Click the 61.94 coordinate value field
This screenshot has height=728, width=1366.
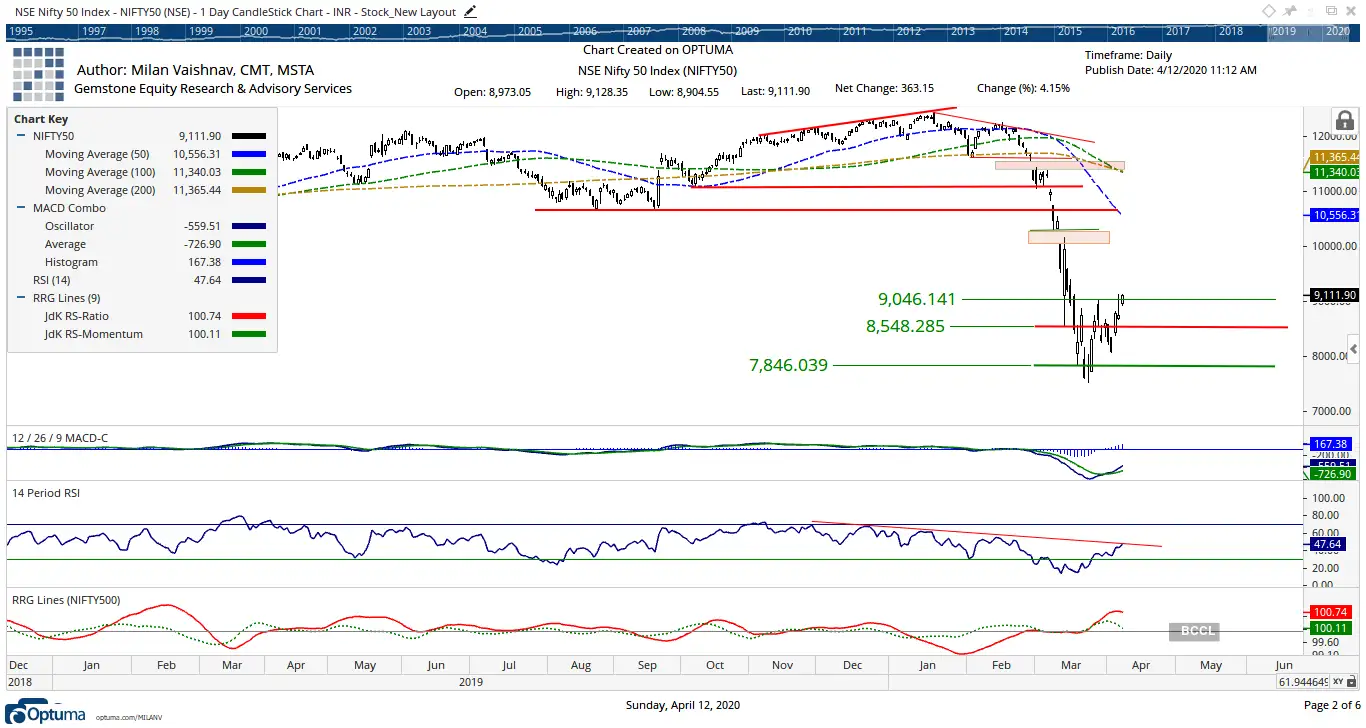pos(1303,682)
